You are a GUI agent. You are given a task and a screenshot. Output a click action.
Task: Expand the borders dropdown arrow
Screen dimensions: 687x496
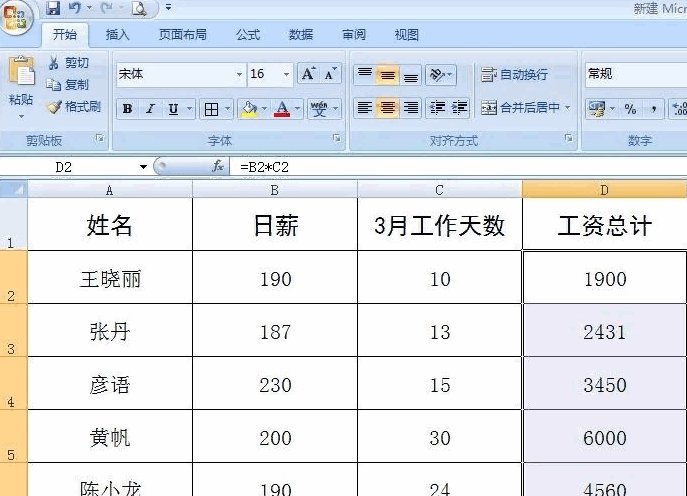(x=227, y=108)
